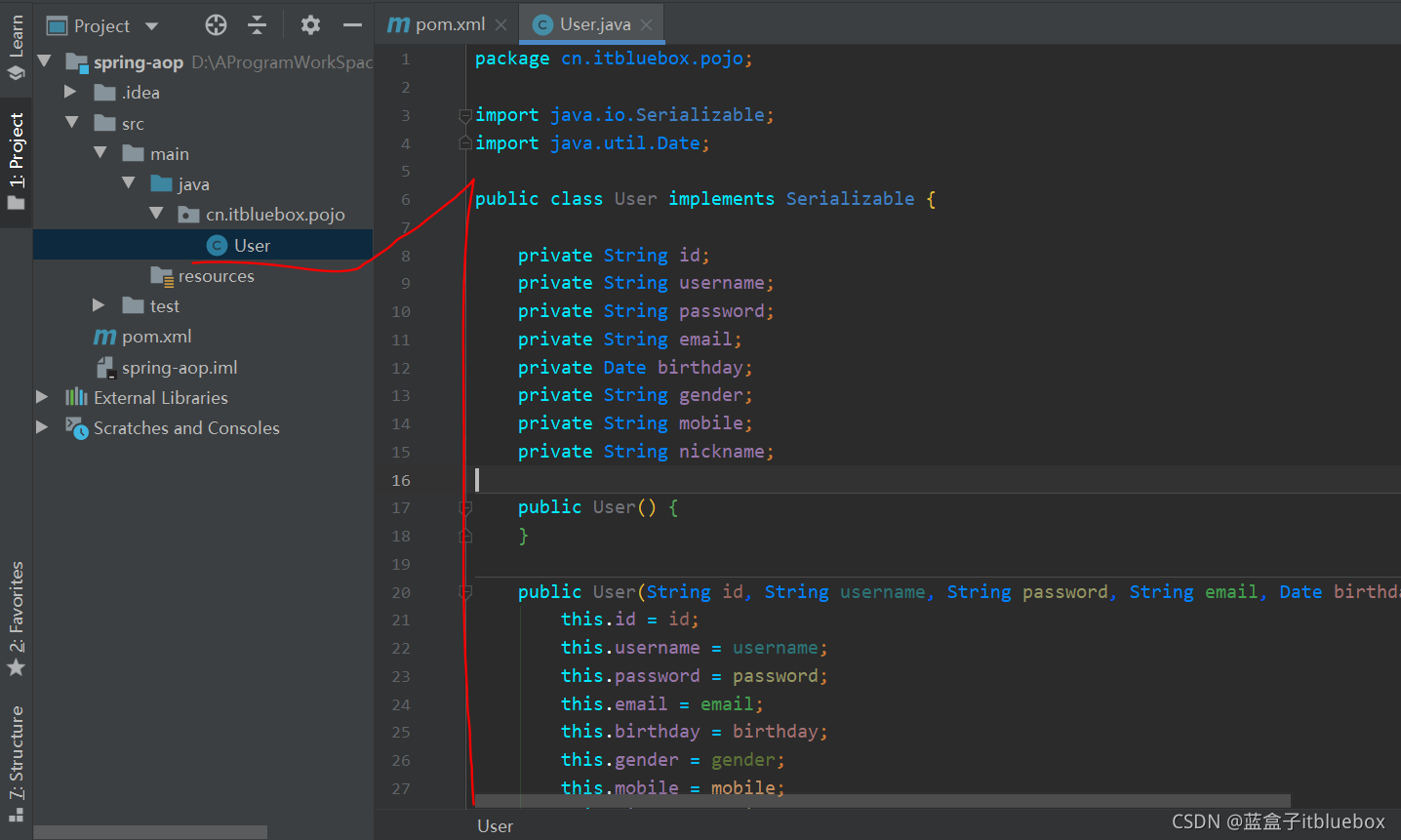Click the External Libraries icon
The width and height of the screenshot is (1401, 840).
pyautogui.click(x=76, y=397)
